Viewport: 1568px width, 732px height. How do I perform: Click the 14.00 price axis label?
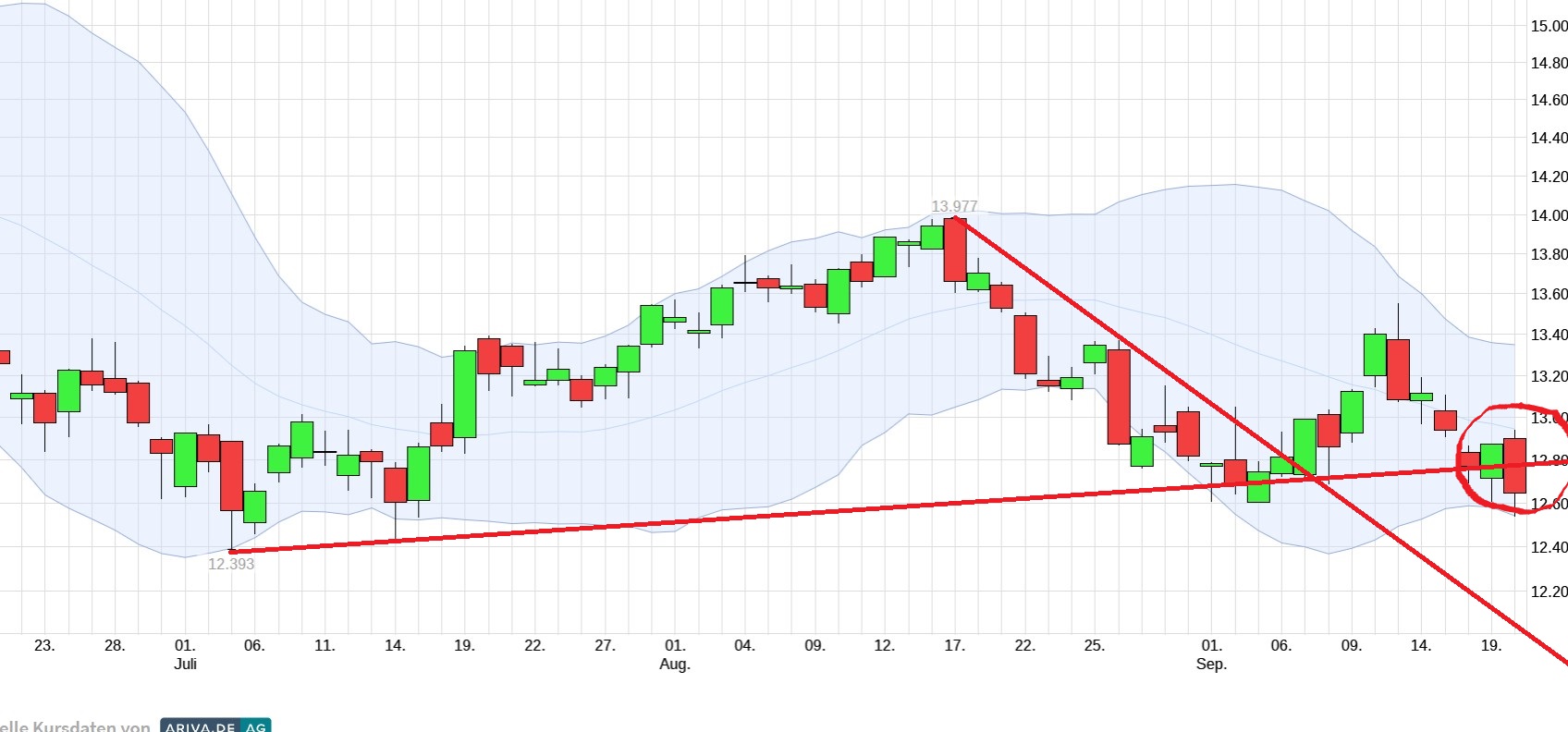coord(1549,215)
